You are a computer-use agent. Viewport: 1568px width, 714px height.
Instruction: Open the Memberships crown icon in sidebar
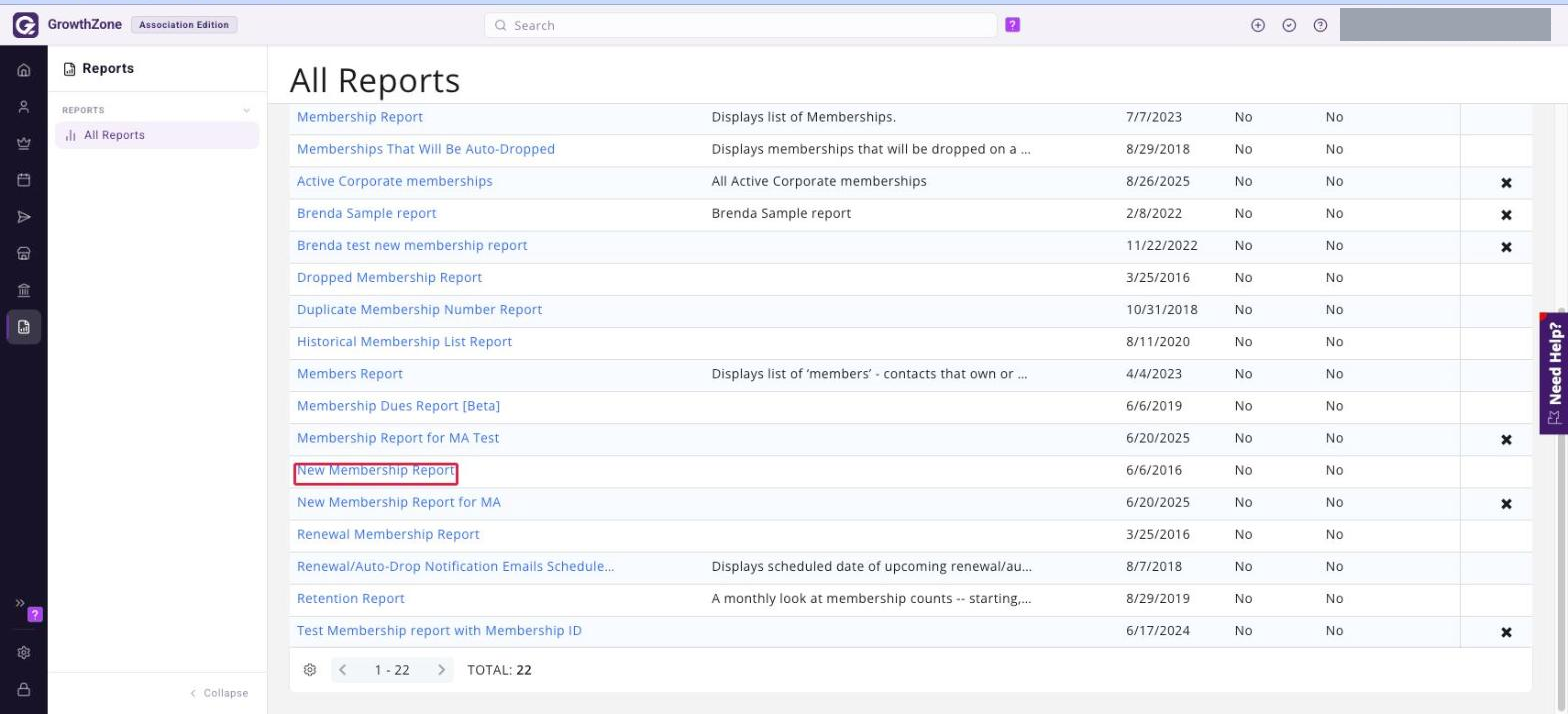point(24,144)
